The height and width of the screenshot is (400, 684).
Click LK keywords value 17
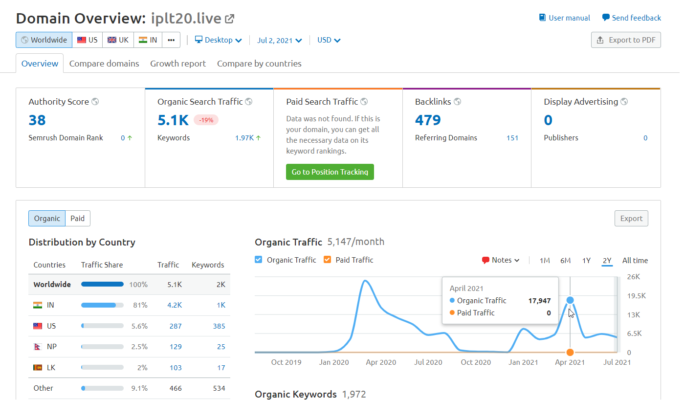click(x=222, y=368)
